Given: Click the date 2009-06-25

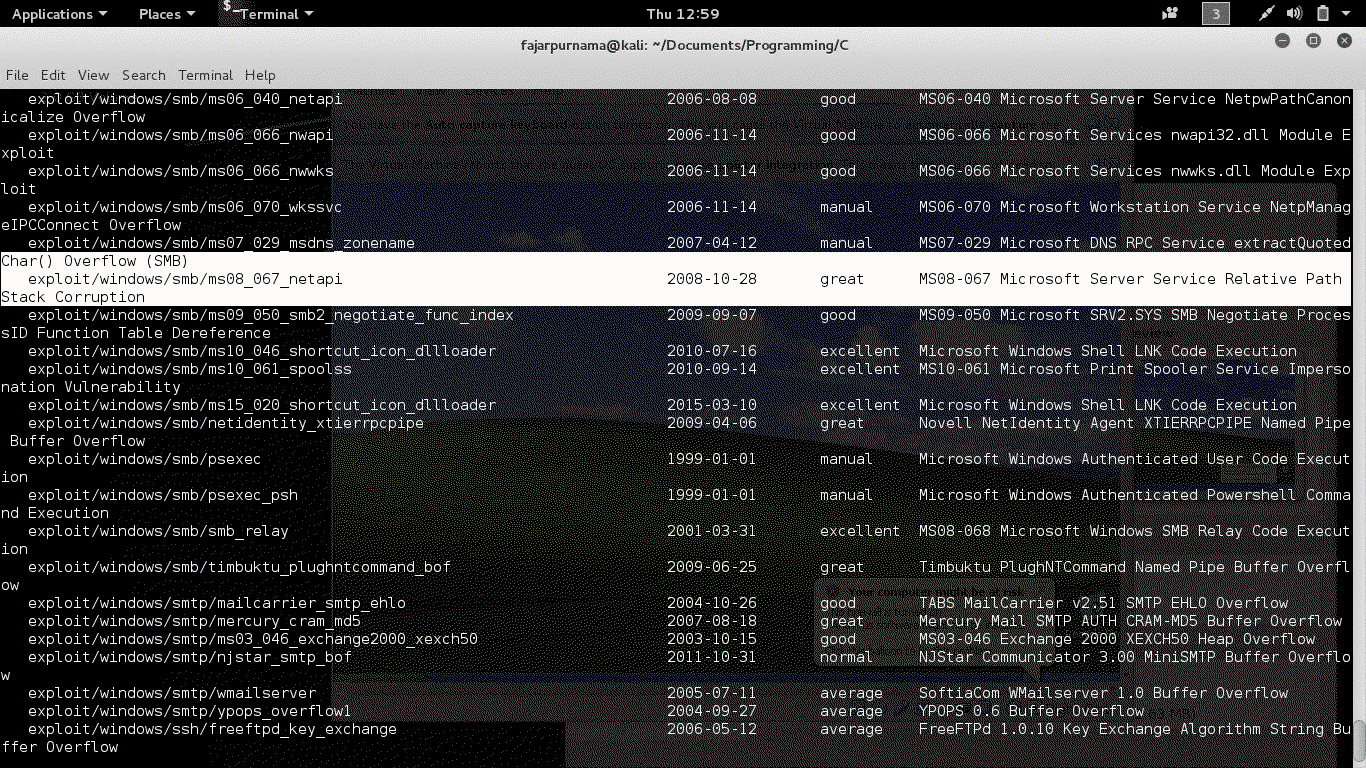Looking at the screenshot, I should click(x=712, y=567).
